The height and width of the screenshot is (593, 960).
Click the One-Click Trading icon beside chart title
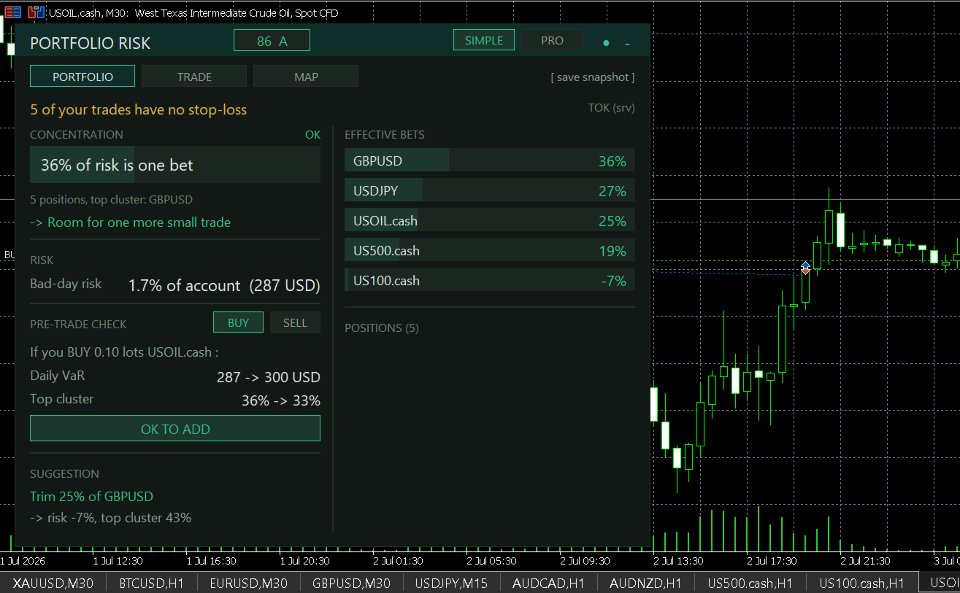point(36,12)
